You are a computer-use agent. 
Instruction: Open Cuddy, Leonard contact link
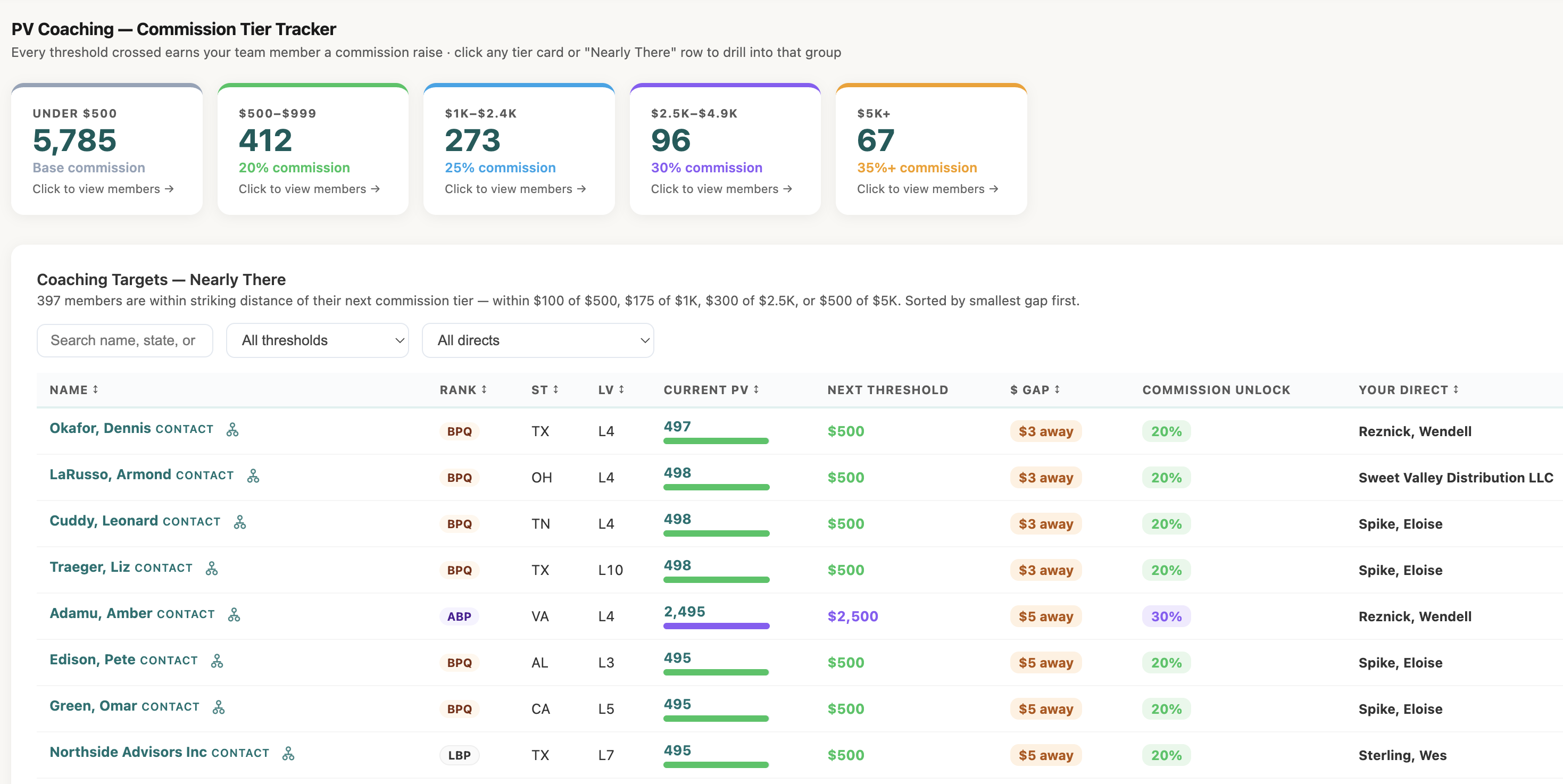coord(192,521)
